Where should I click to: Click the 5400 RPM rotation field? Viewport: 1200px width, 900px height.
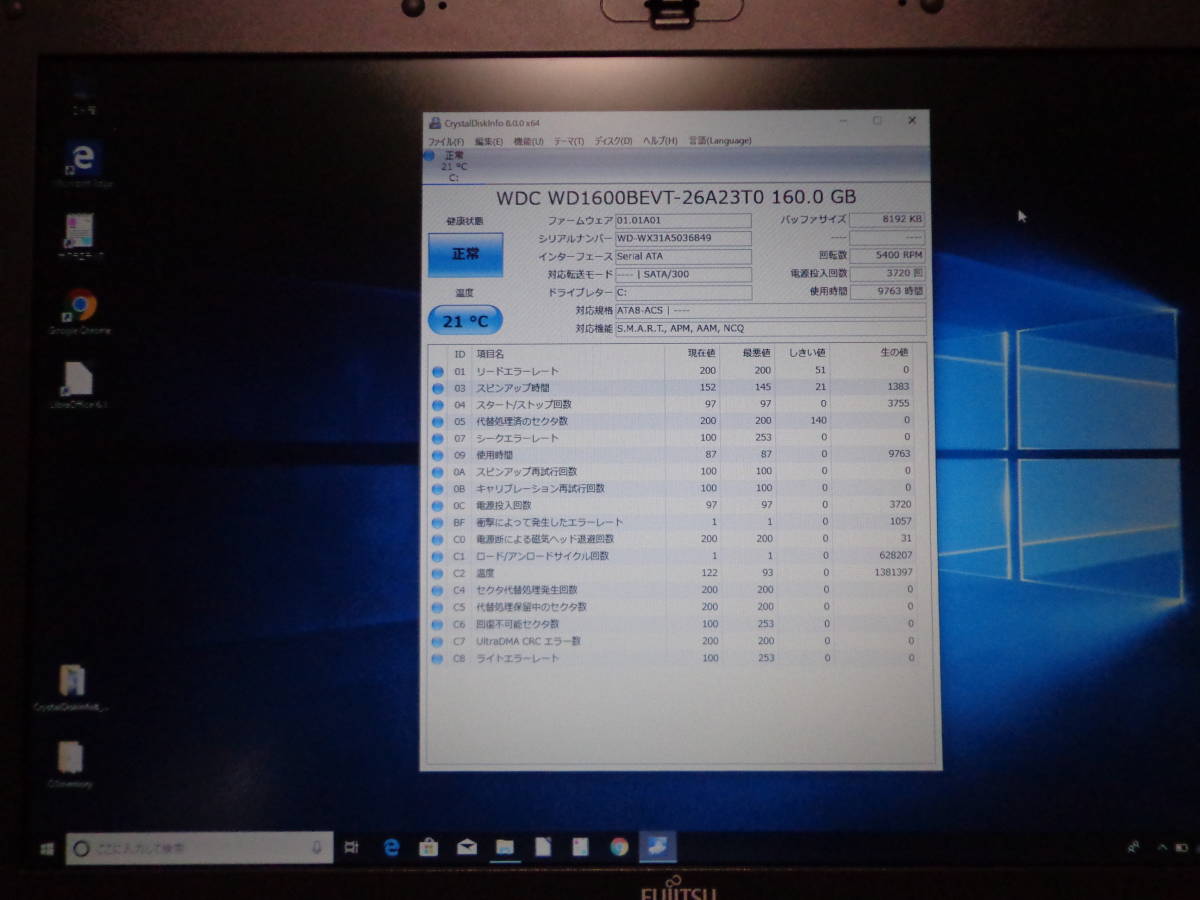[888, 255]
